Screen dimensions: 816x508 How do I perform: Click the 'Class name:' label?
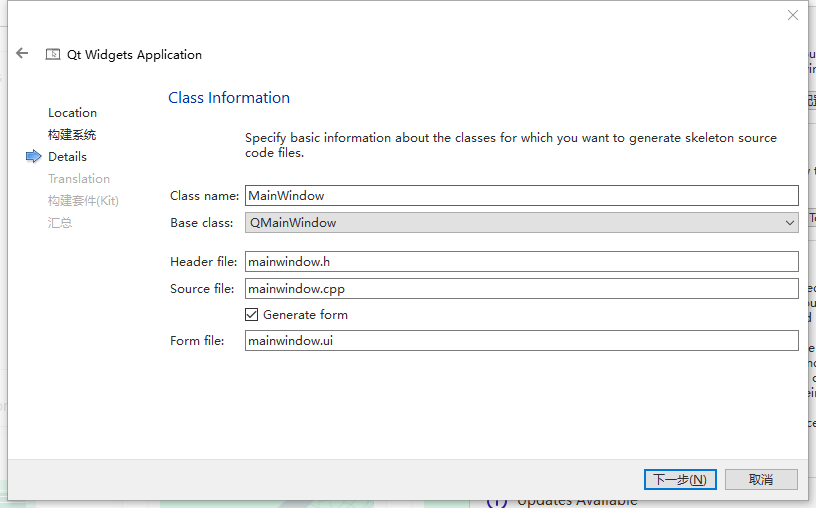204,196
